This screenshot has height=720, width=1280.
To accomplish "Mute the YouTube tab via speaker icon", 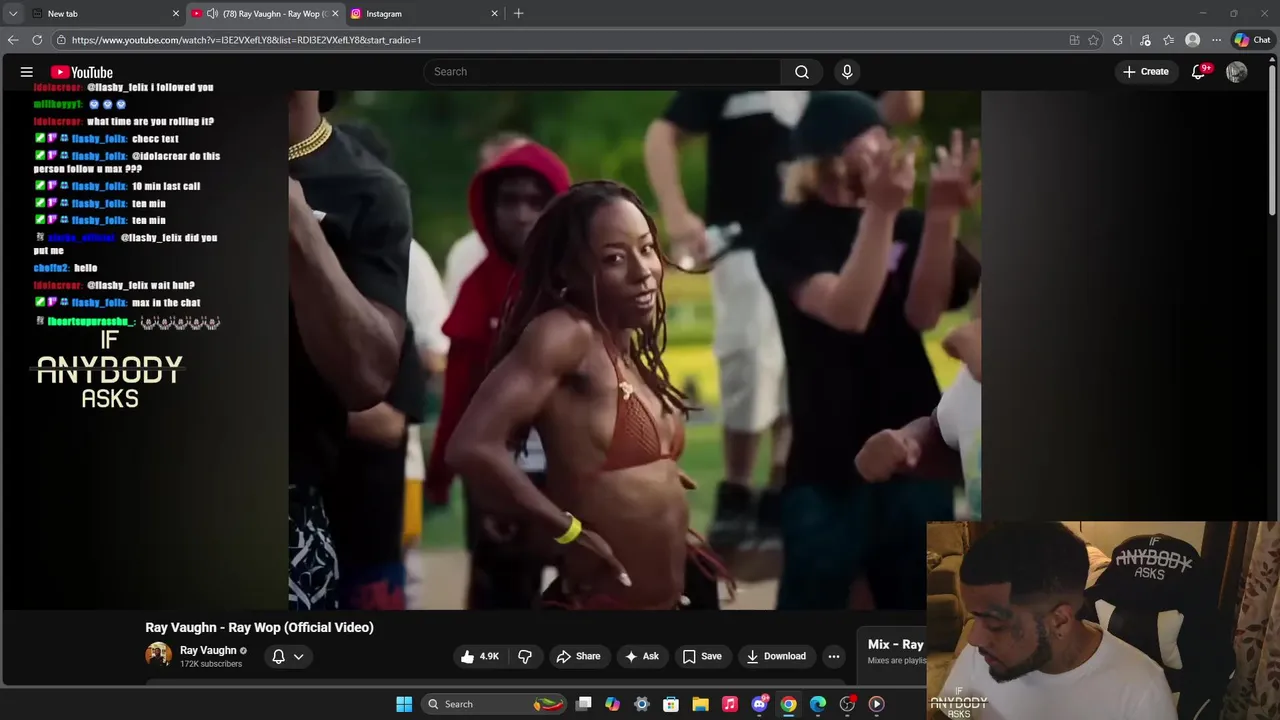I will pos(212,13).
